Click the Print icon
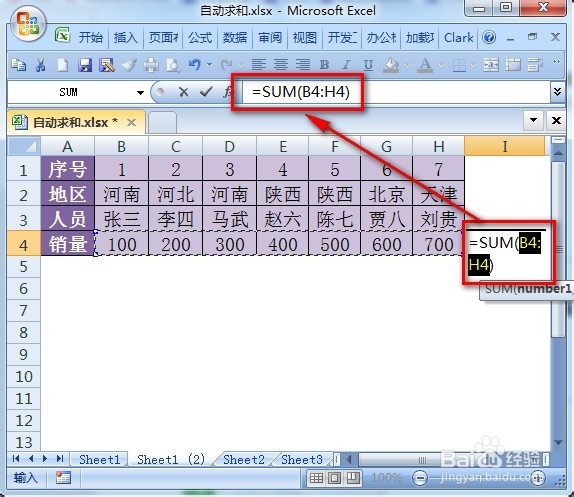The height and width of the screenshot is (497, 574). [x=151, y=65]
